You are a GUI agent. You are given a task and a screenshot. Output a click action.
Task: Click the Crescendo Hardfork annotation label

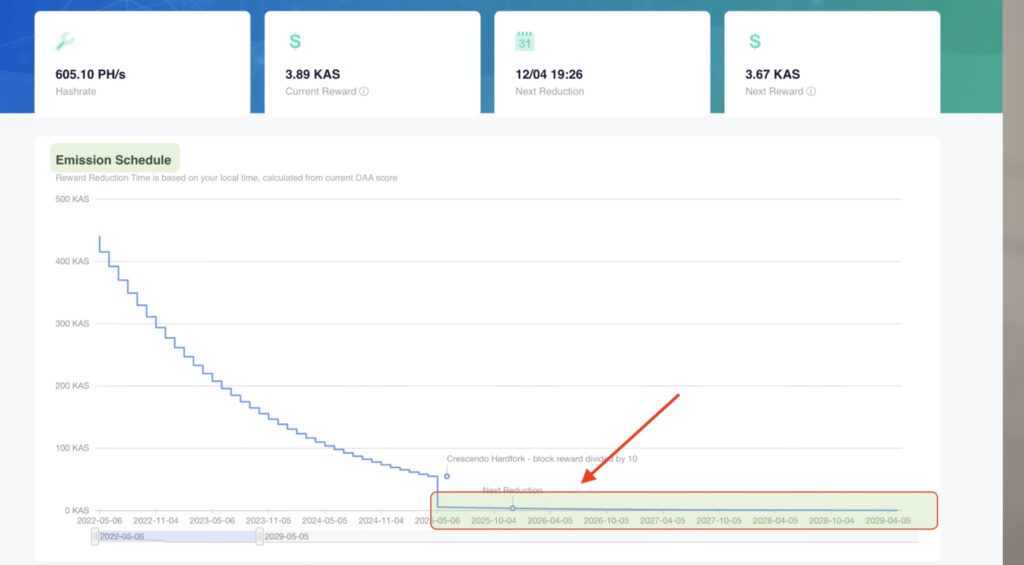542,459
